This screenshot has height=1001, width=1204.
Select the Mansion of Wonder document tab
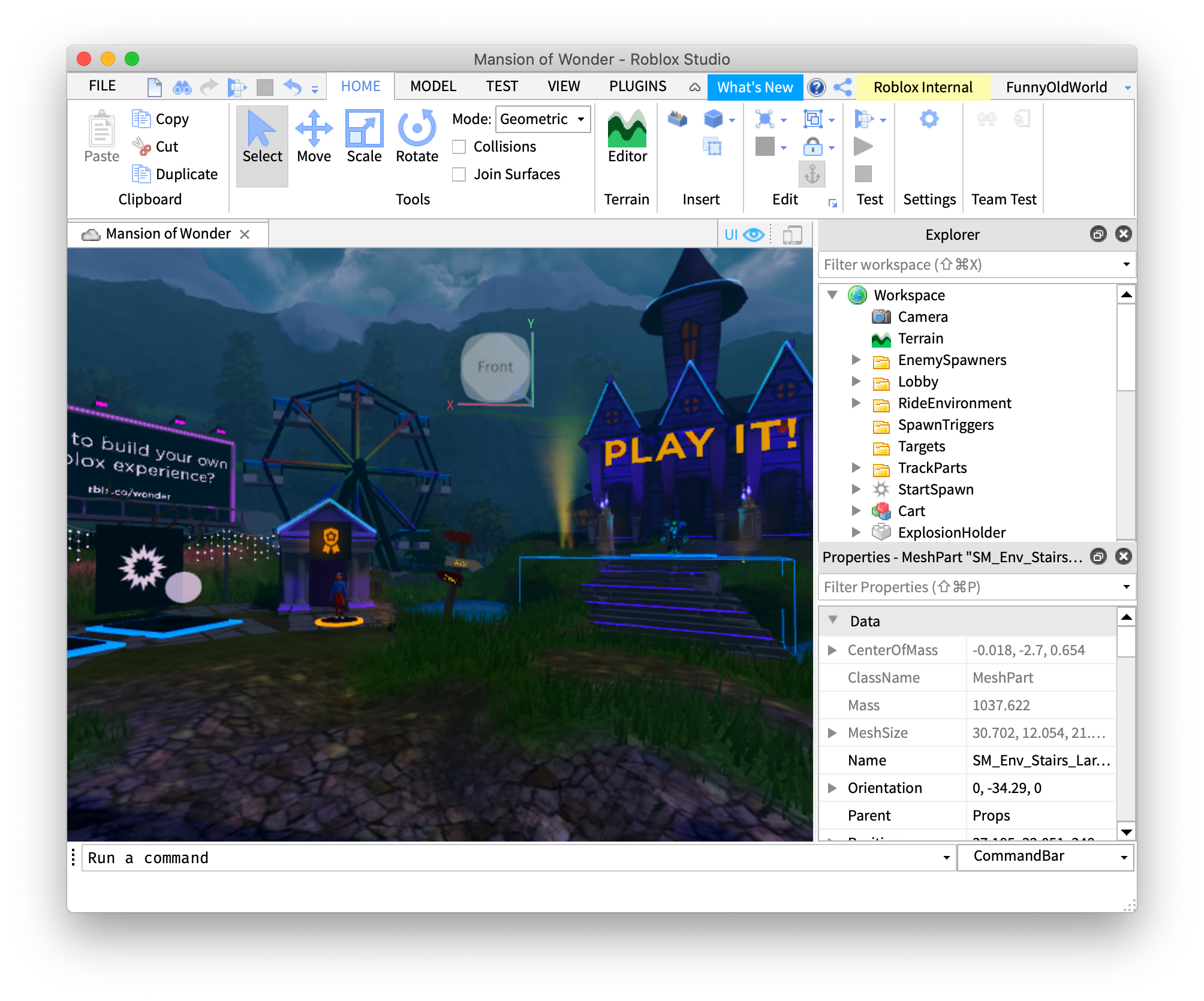(168, 234)
